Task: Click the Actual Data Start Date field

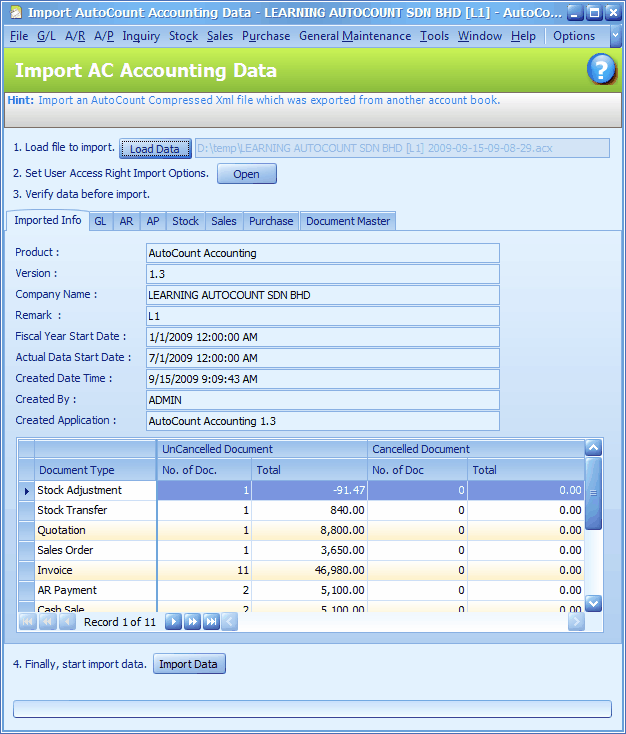Action: tap(323, 358)
